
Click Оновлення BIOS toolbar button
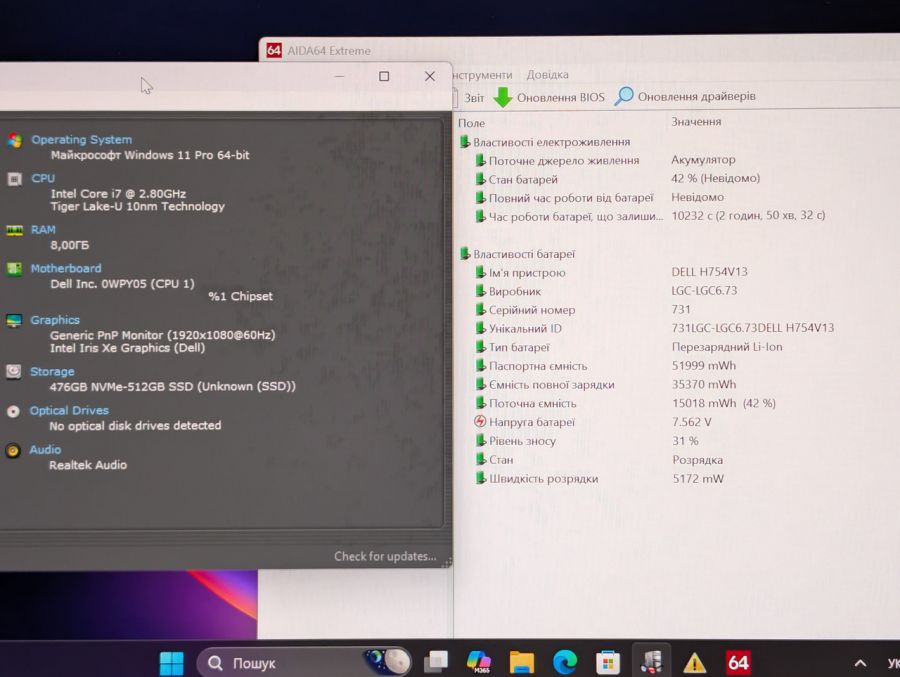click(x=549, y=97)
